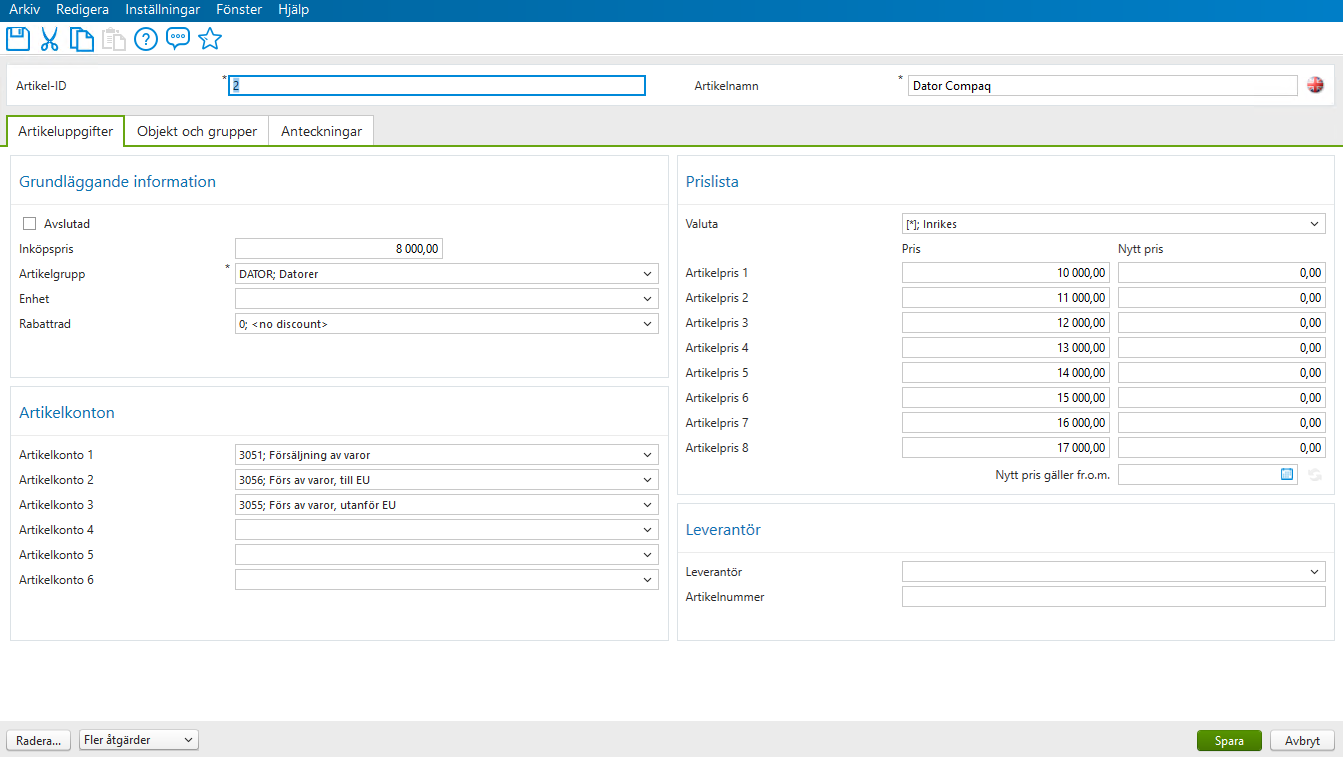Open the calendar picker for Nytt pris gäller
The width and height of the screenshot is (1343, 757).
1286,474
